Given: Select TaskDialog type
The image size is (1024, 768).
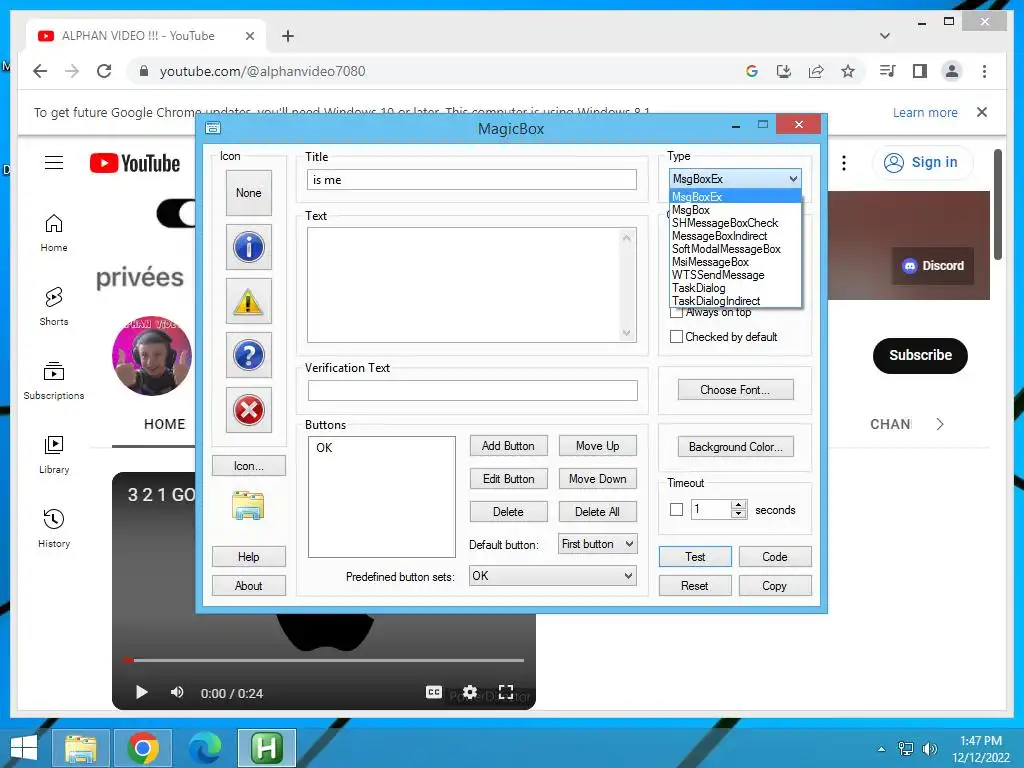Looking at the screenshot, I should [x=735, y=288].
